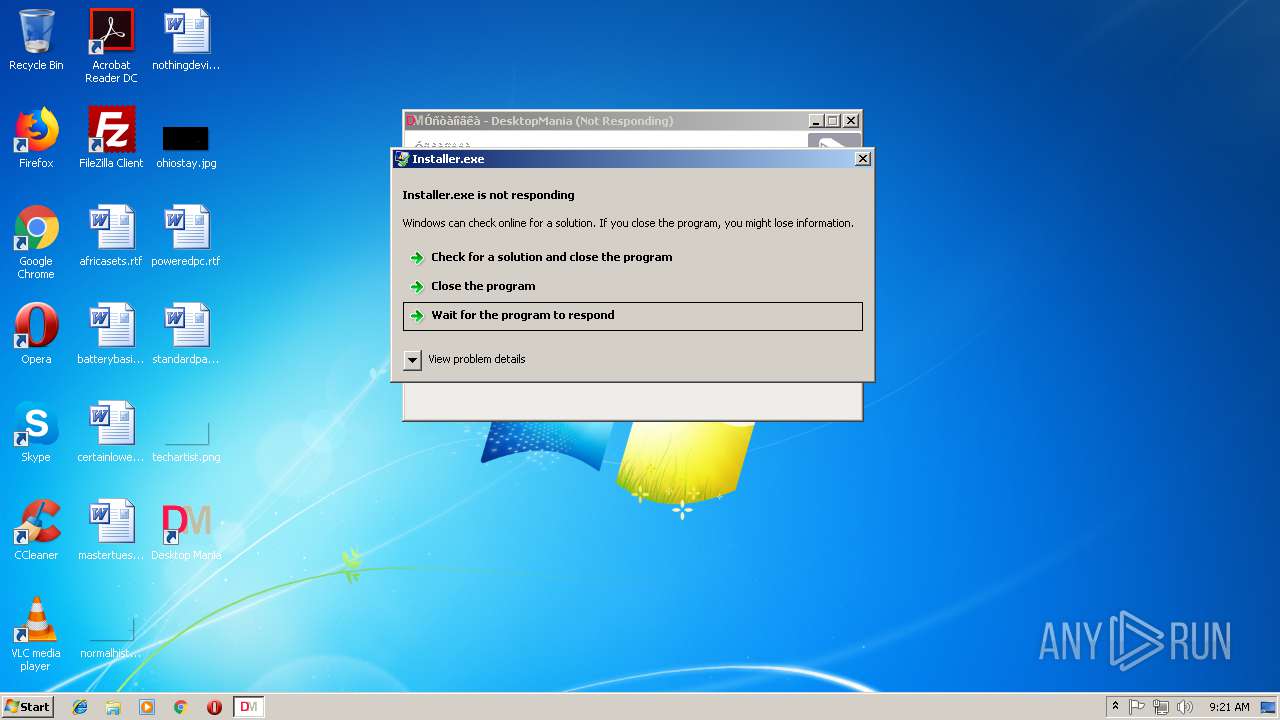Maximize the DesktopMania window
1280x720 pixels.
(832, 121)
